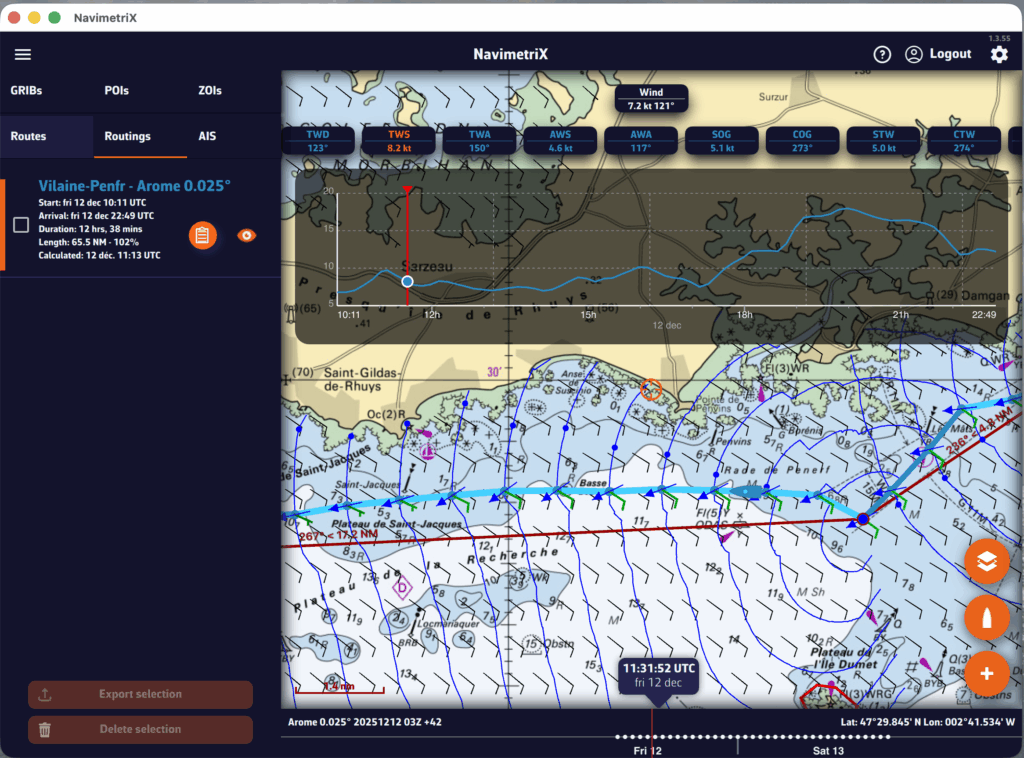Open the routing details clipboard icon
This screenshot has height=758, width=1024.
point(203,235)
